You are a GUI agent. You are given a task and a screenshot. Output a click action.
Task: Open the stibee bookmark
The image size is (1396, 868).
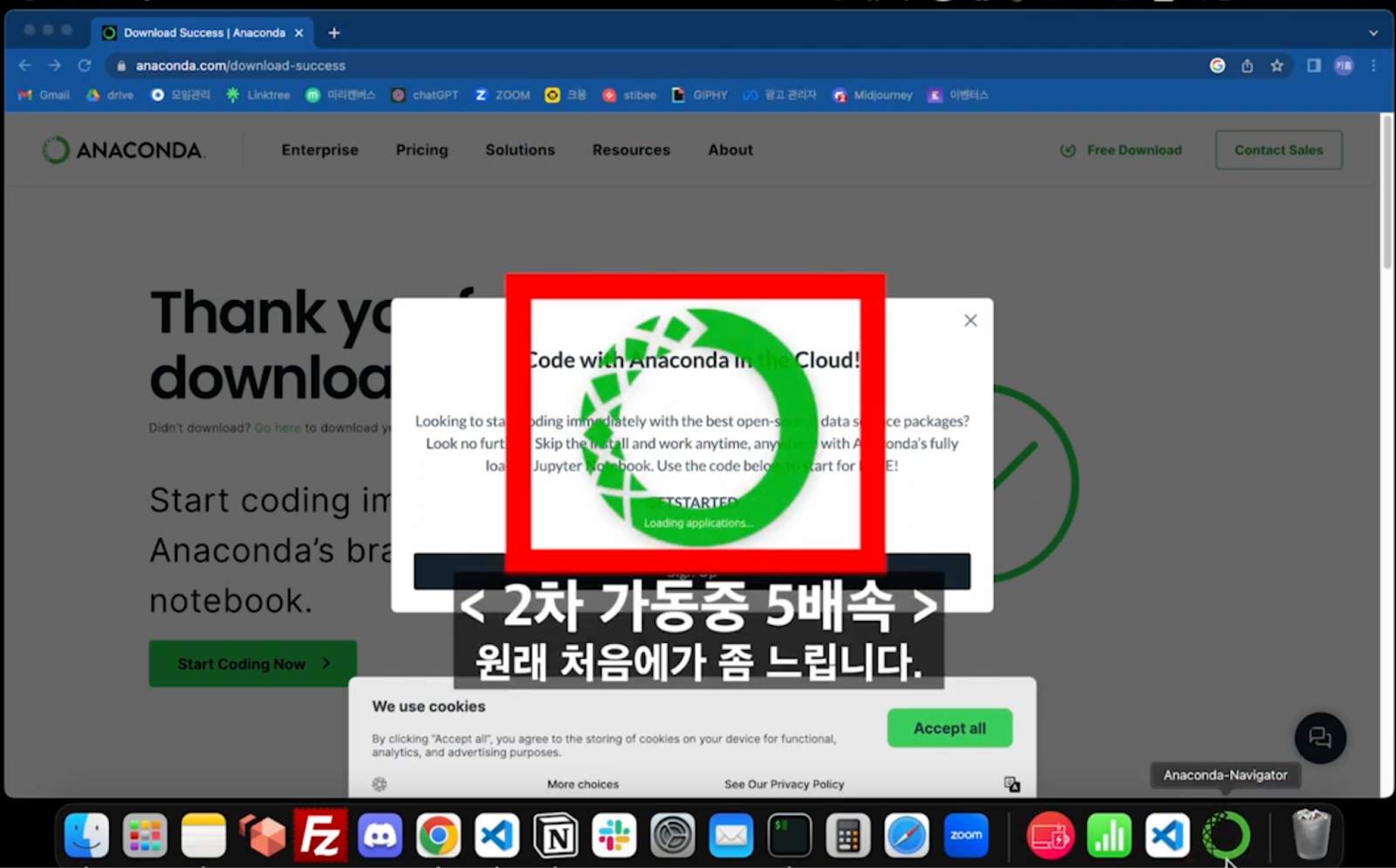coord(629,95)
